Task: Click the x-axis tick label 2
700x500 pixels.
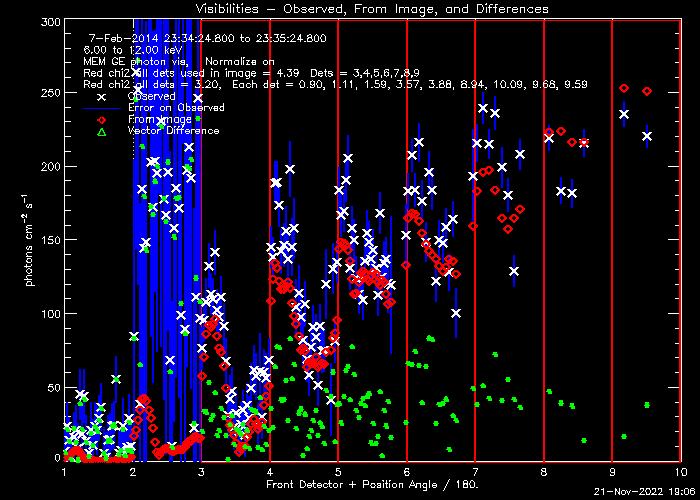Action: (x=133, y=472)
